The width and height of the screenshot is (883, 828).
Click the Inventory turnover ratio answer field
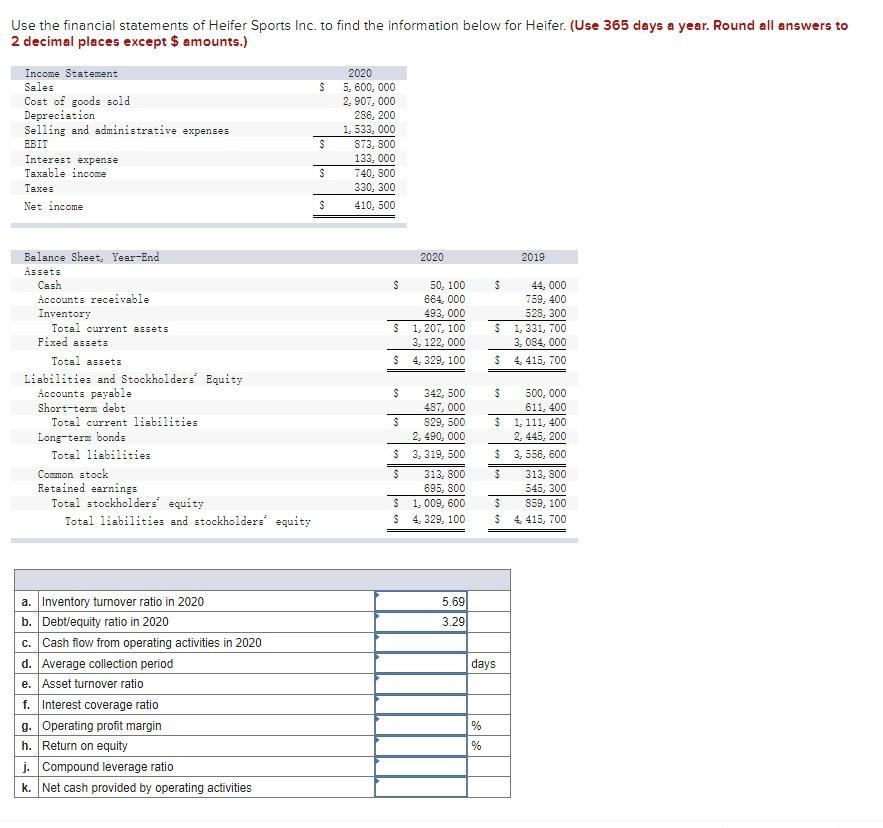pyautogui.click(x=420, y=603)
